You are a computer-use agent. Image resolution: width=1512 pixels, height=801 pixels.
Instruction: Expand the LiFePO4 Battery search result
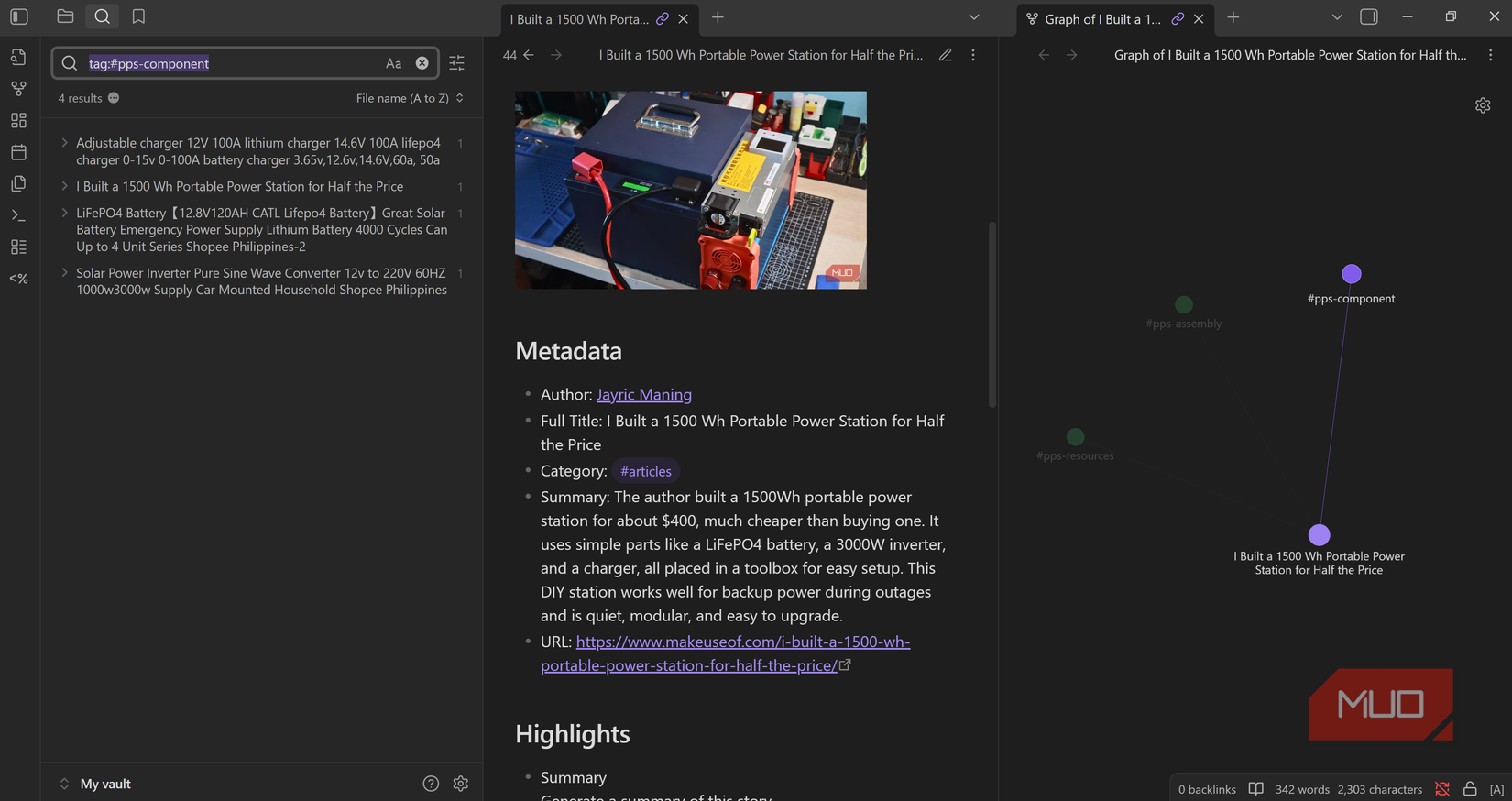tap(64, 213)
